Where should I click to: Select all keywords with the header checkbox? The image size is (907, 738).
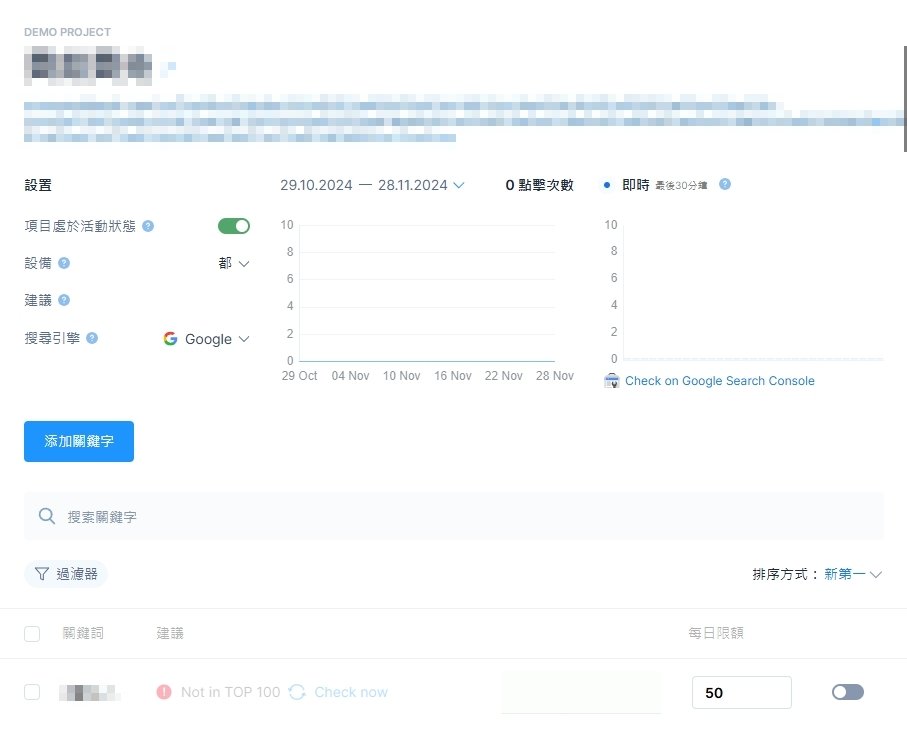click(x=31, y=633)
